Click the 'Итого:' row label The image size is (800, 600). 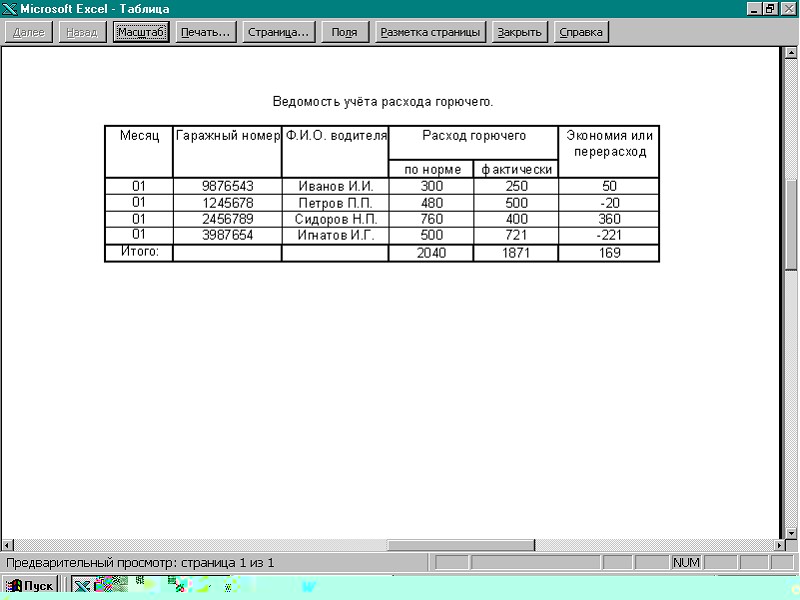pyautogui.click(x=139, y=251)
